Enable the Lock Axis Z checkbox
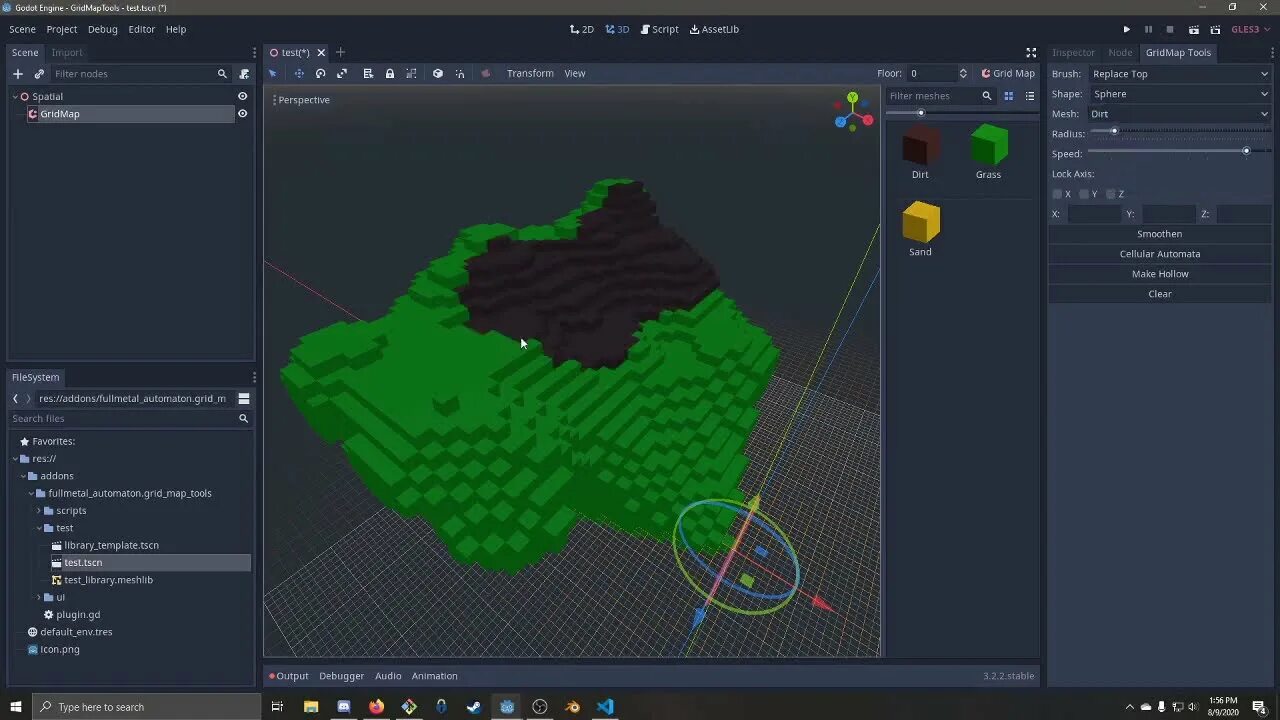The image size is (1280, 720). [x=1111, y=194]
